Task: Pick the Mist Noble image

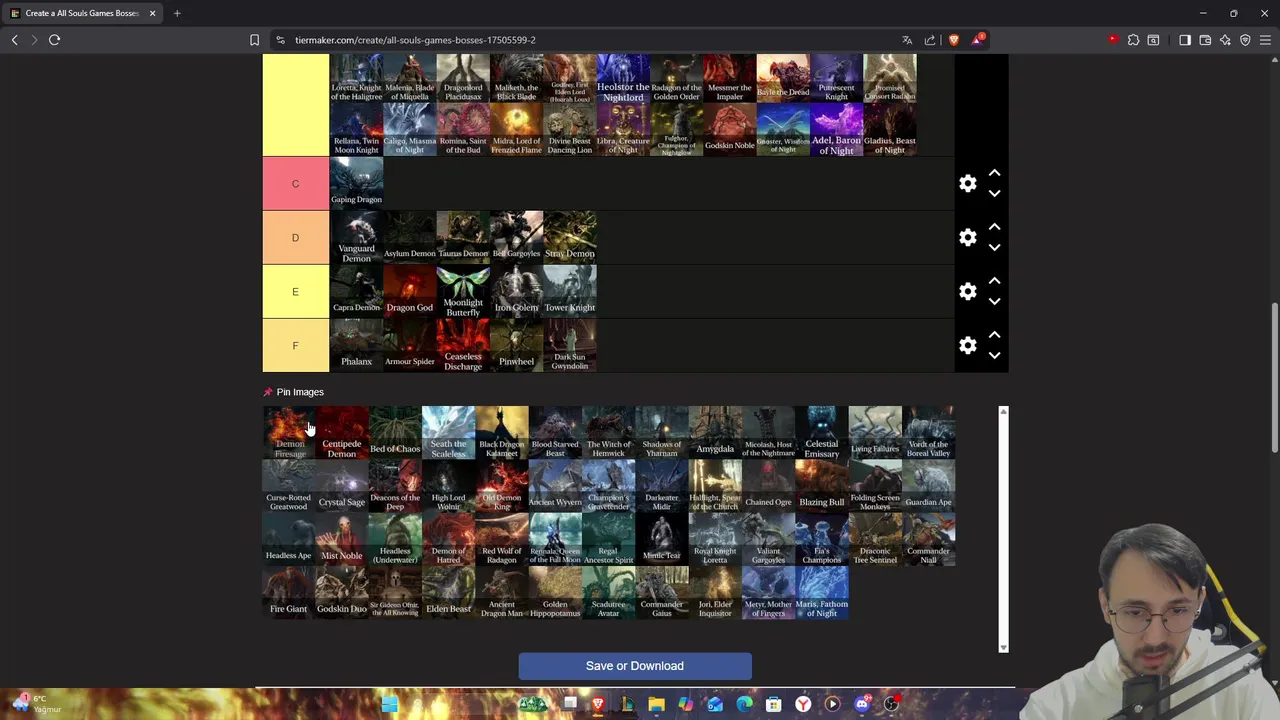Action: click(342, 539)
